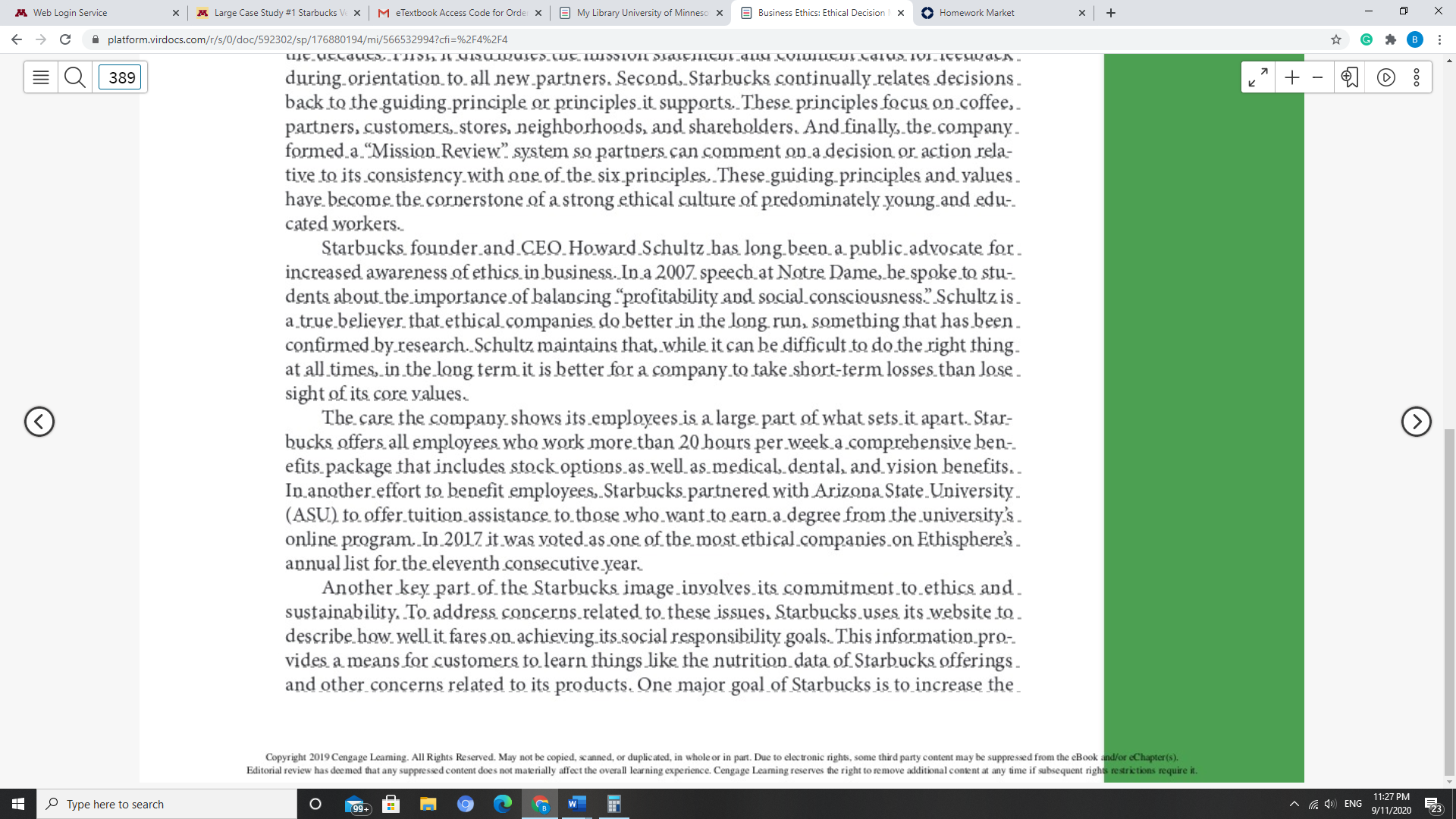Switch to the Web Login Service tab
The width and height of the screenshot is (1456, 819).
[95, 13]
